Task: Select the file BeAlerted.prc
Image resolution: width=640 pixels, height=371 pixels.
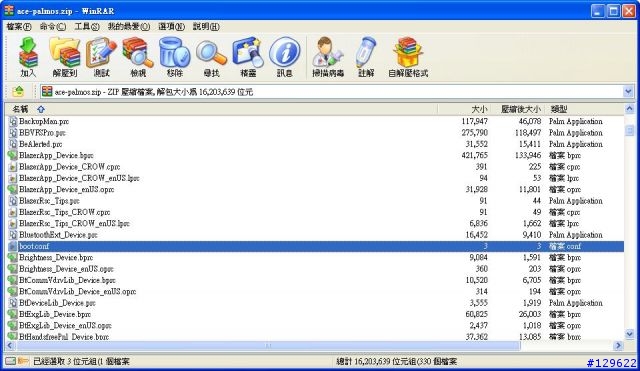Action: click(x=40, y=144)
